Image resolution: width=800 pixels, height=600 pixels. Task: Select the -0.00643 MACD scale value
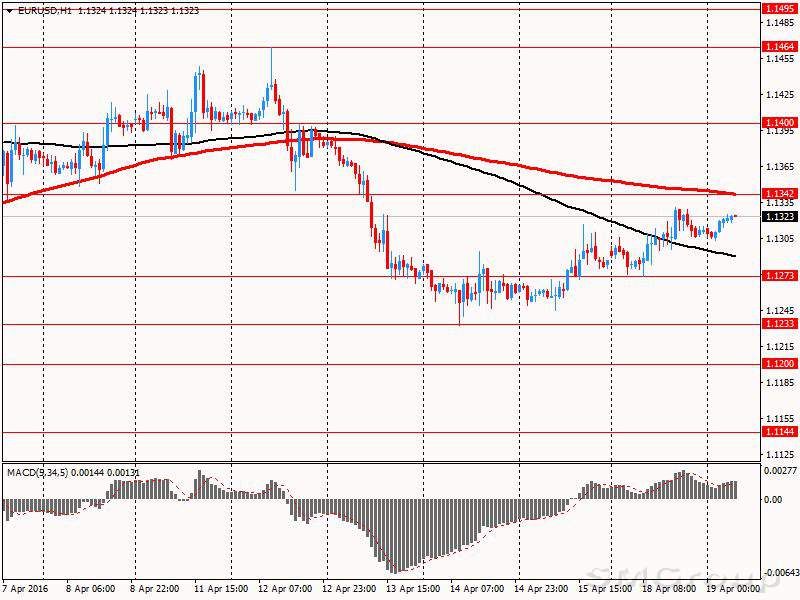pyautogui.click(x=780, y=573)
